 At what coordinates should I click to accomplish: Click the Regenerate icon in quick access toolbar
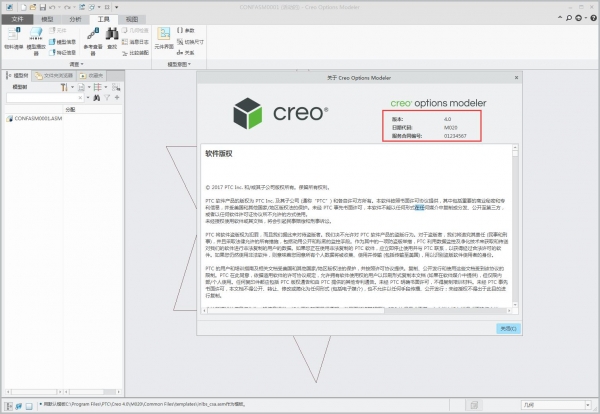[x=82, y=7]
